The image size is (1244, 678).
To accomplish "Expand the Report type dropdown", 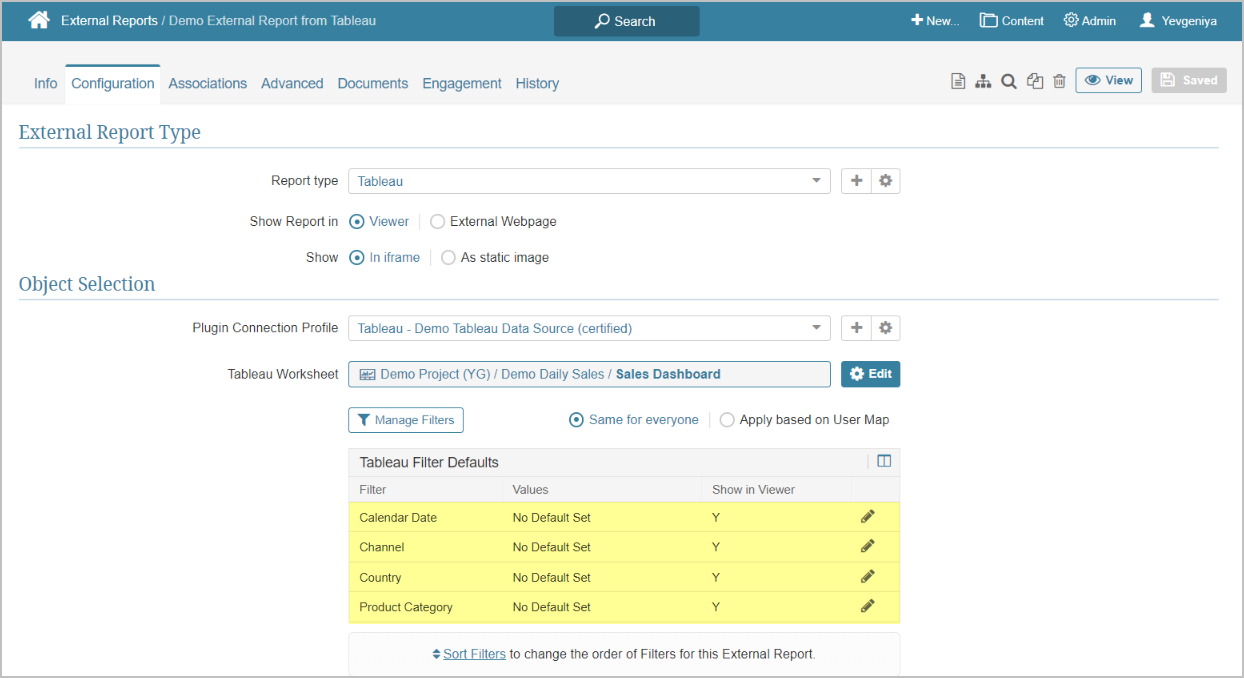I will click(x=816, y=181).
